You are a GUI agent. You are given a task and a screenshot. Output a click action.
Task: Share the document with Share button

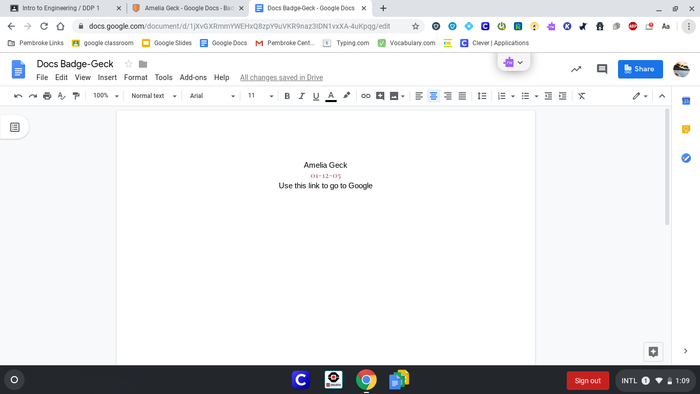pyautogui.click(x=640, y=69)
